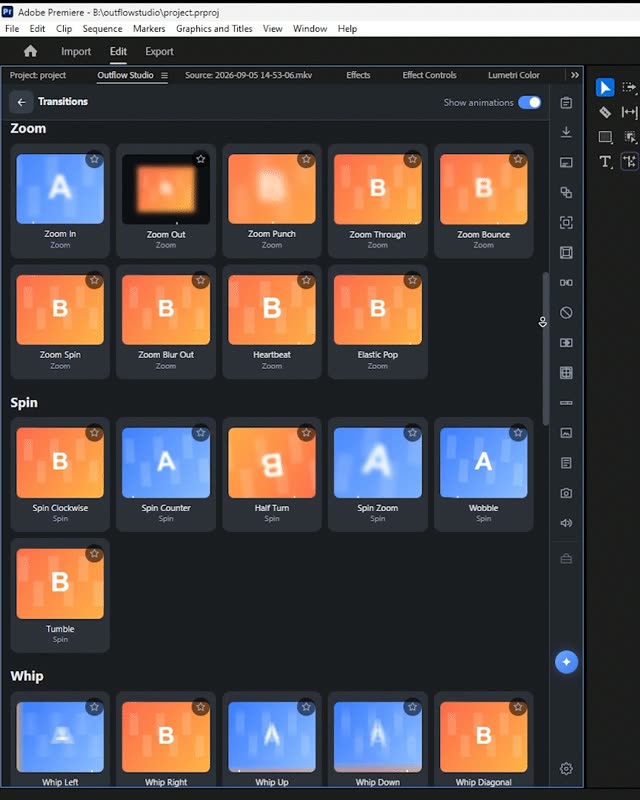Image resolution: width=640 pixels, height=800 pixels.
Task: Select the Spin Zoom transition thumbnail
Action: [378, 463]
